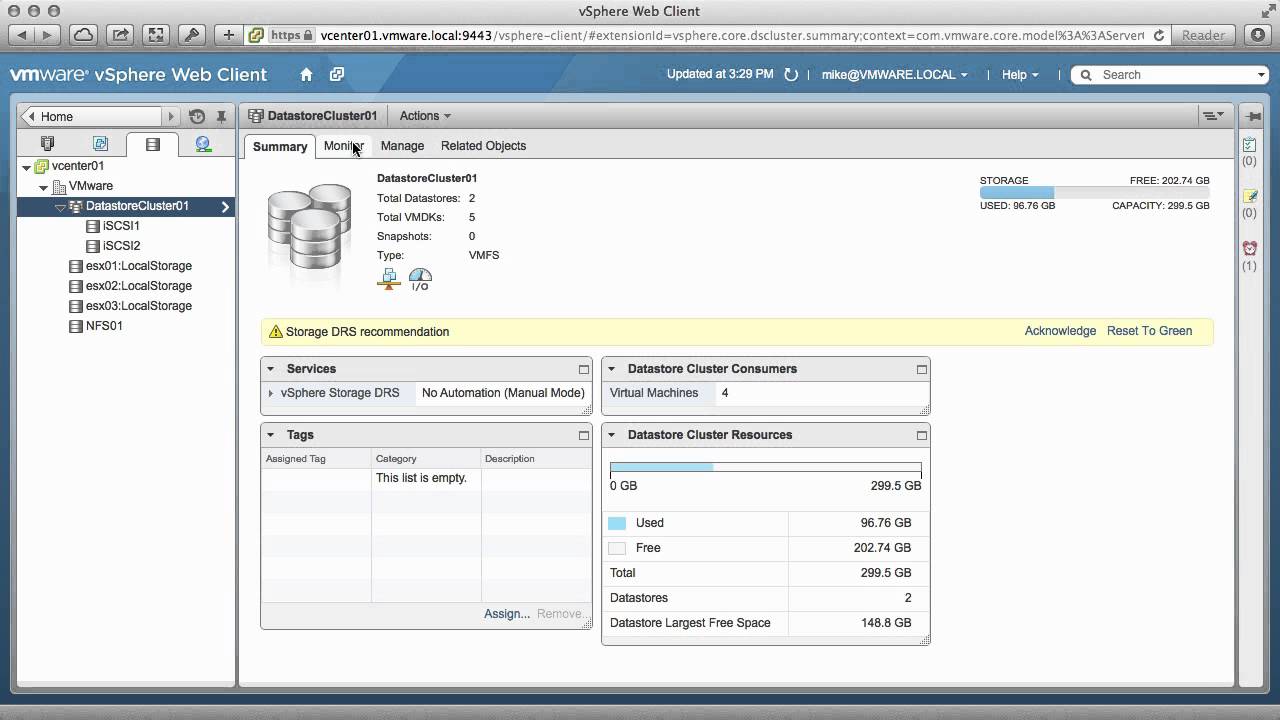
Task: Click Safari downloads button
Action: pyautogui.click(x=1259, y=35)
